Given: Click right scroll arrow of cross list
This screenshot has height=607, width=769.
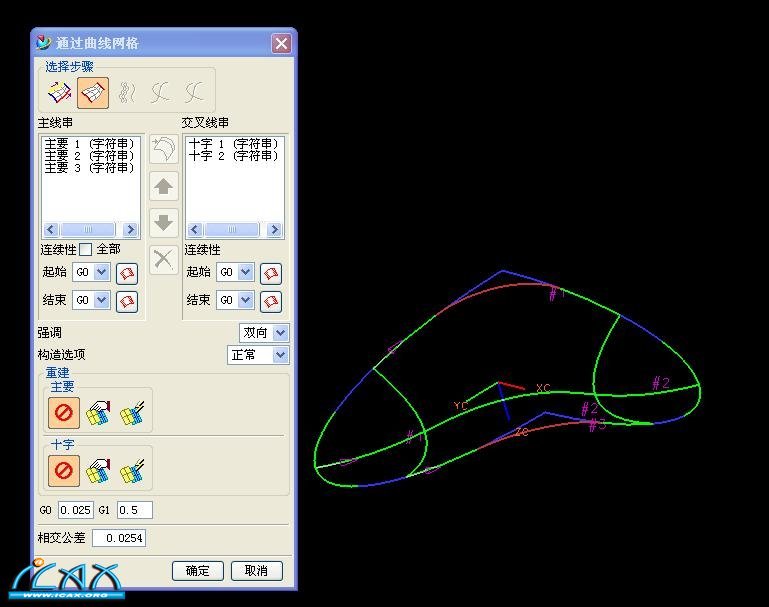Looking at the screenshot, I should (x=274, y=229).
